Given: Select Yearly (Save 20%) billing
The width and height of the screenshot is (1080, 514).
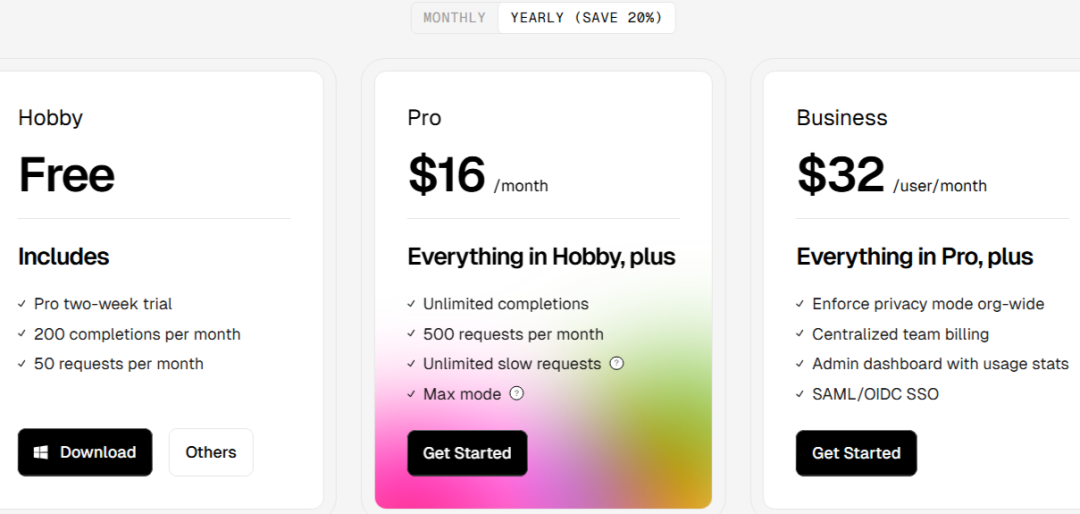Looking at the screenshot, I should tap(586, 18).
